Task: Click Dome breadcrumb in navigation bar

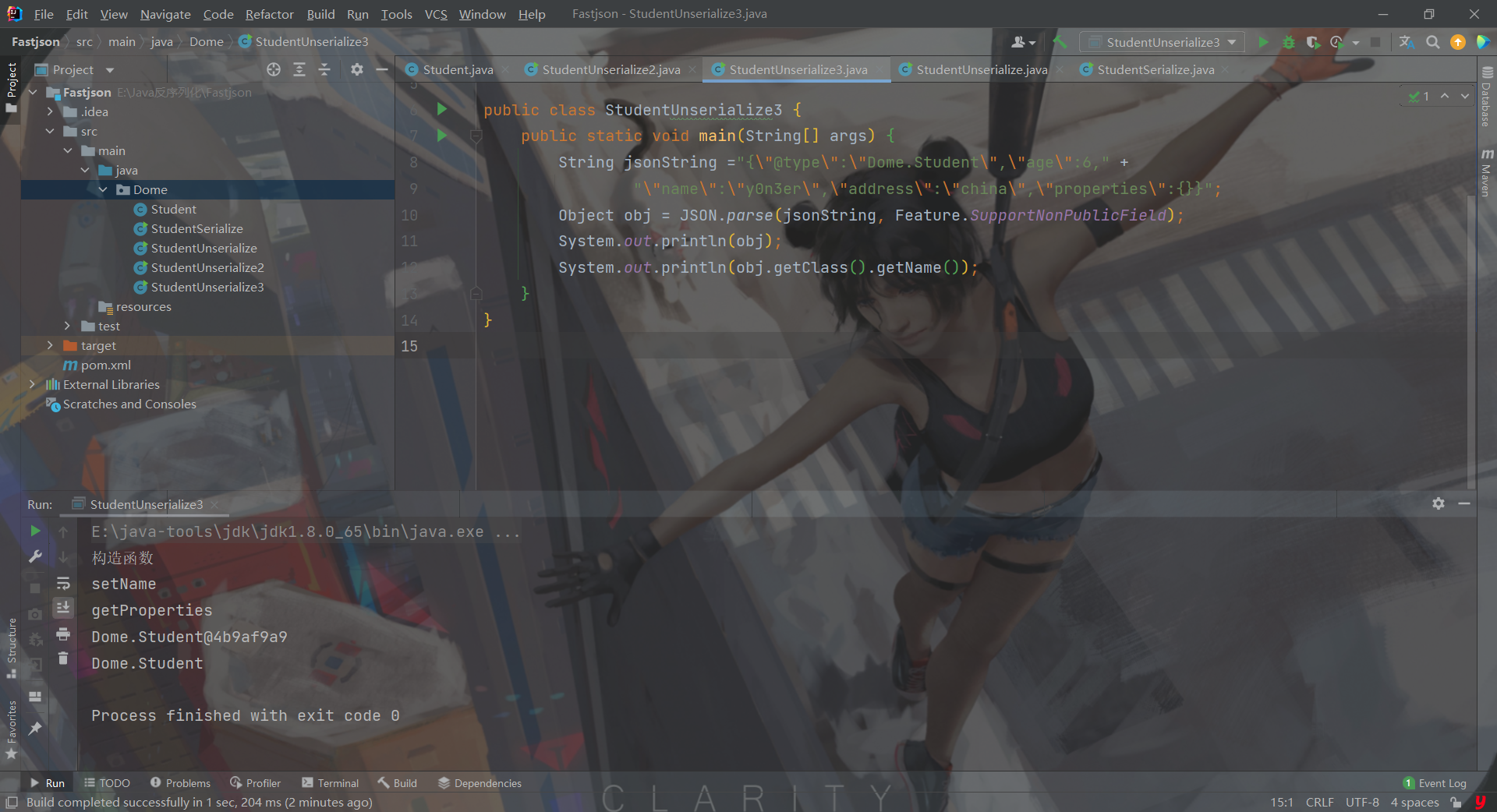Action: click(x=207, y=41)
